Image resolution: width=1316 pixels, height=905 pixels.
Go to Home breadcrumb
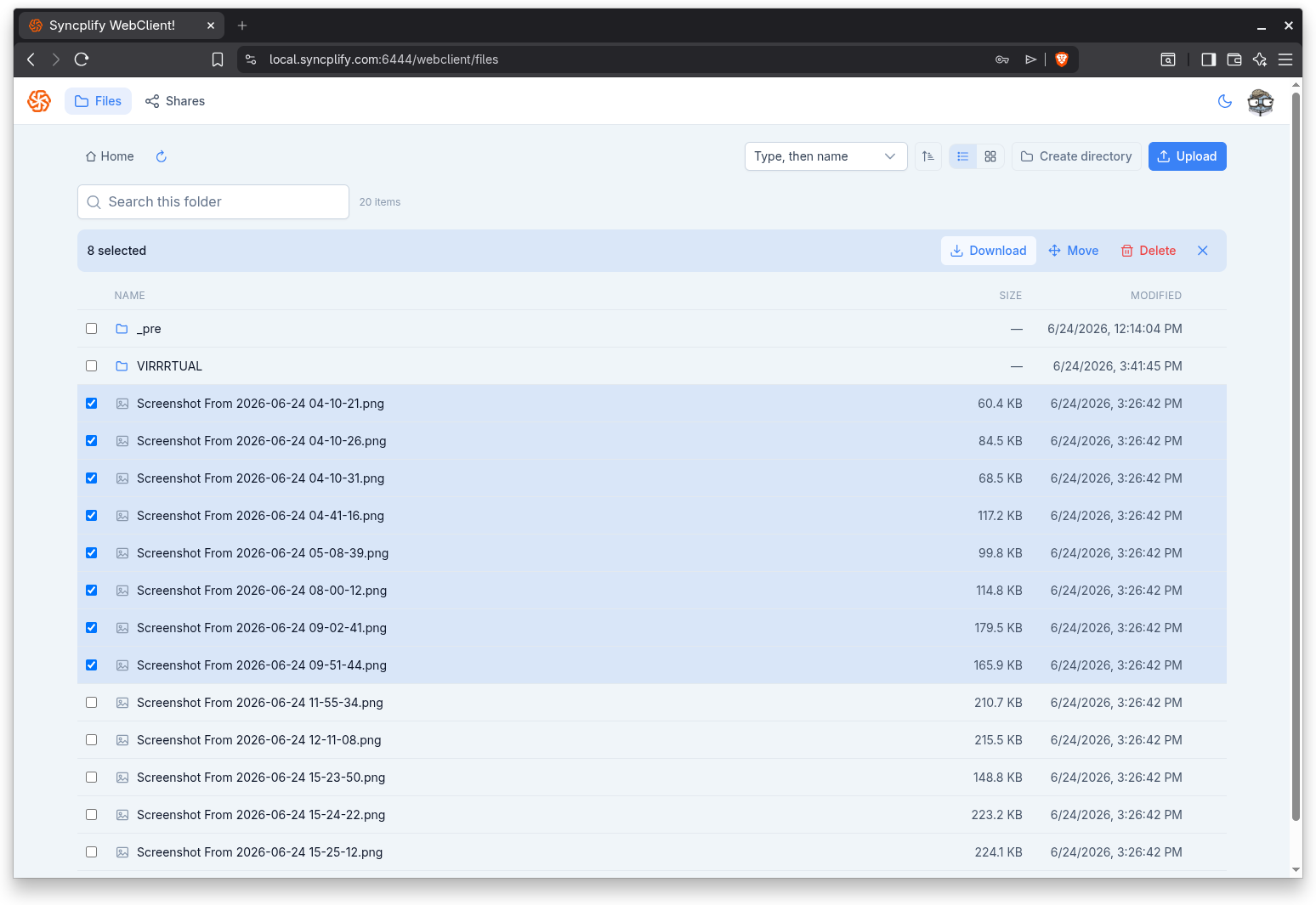110,156
